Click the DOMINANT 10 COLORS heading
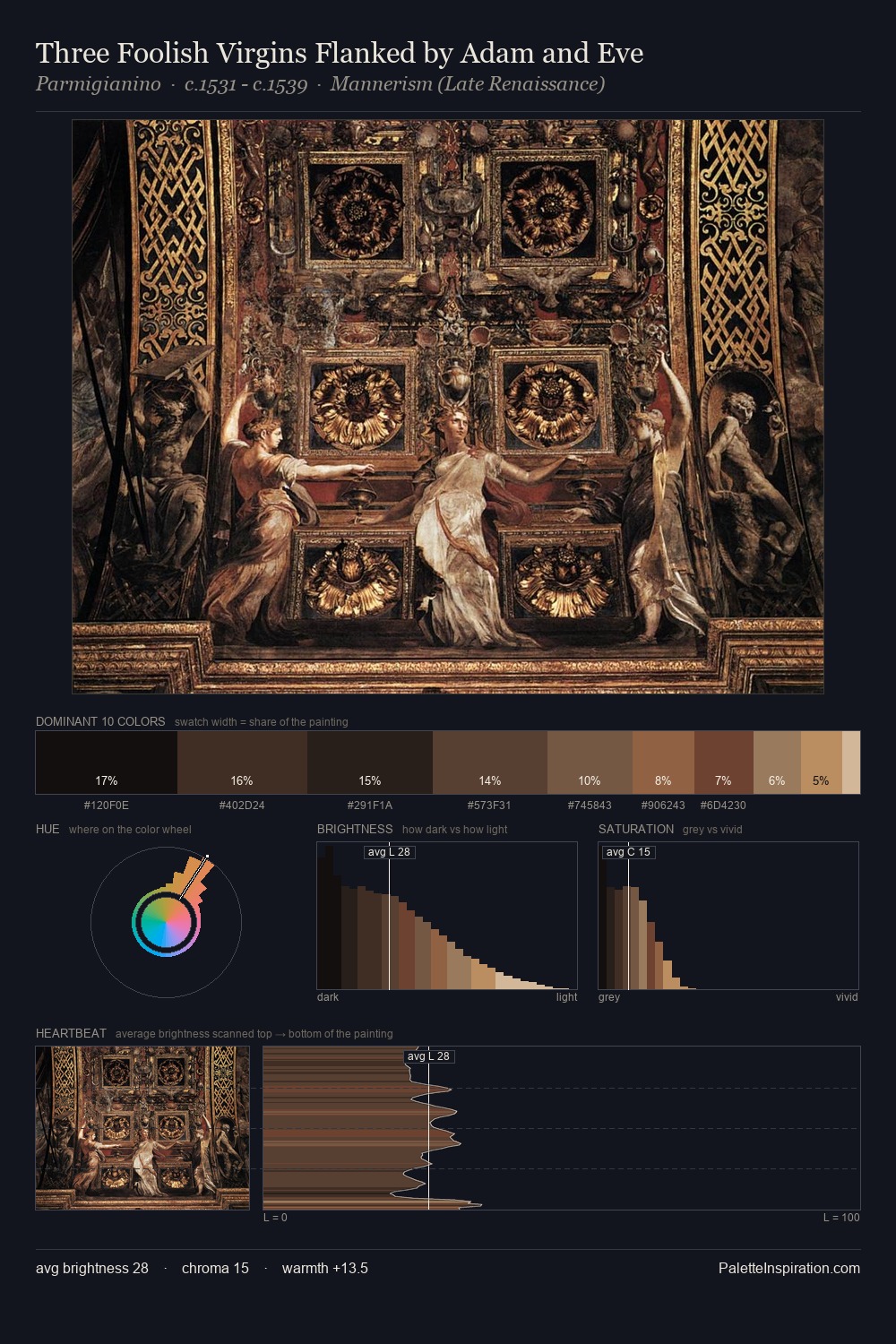 pos(100,721)
